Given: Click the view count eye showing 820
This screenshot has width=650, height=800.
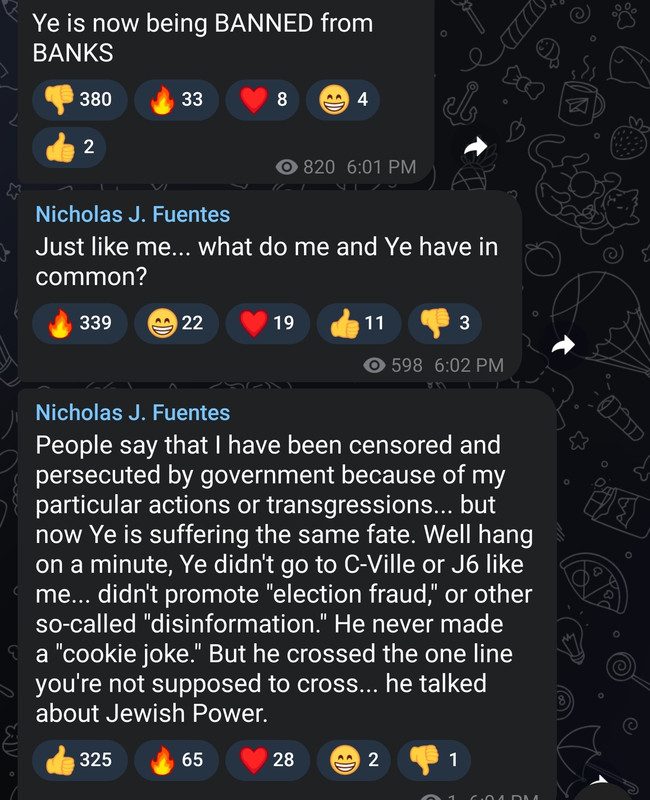Looking at the screenshot, I should point(290,167).
